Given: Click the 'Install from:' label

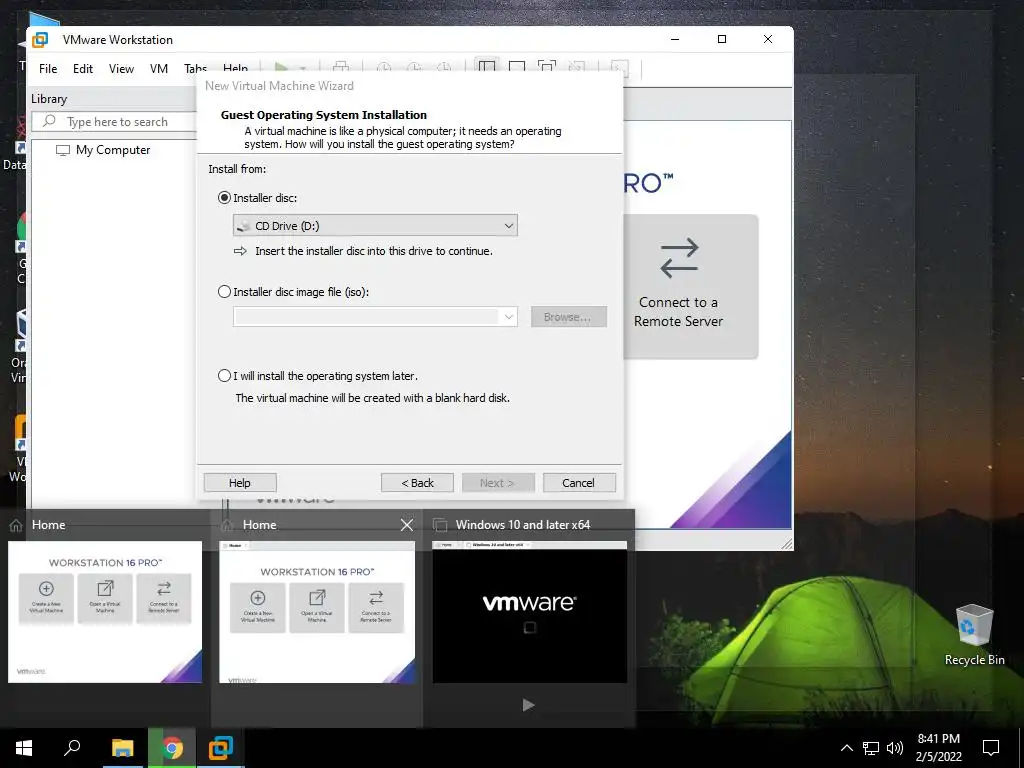Looking at the screenshot, I should [237, 169].
